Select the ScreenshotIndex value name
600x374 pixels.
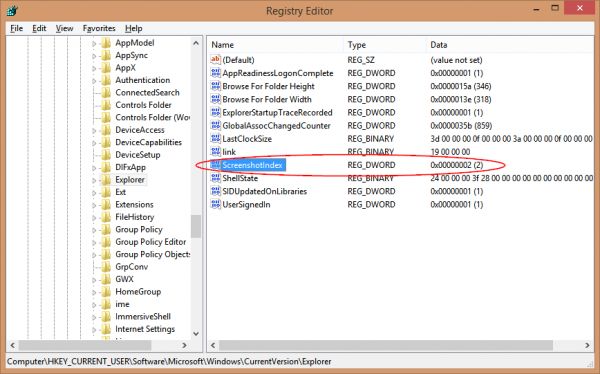point(253,165)
